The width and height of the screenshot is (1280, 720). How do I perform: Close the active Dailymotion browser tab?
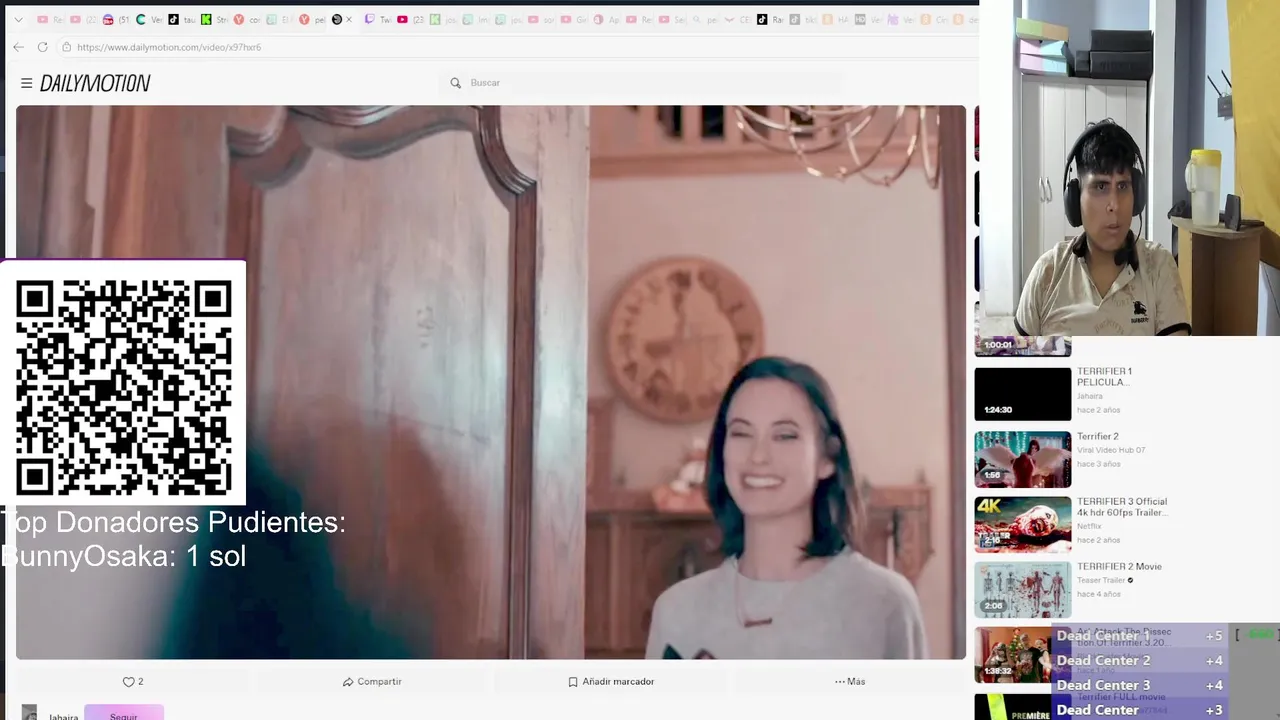click(349, 19)
